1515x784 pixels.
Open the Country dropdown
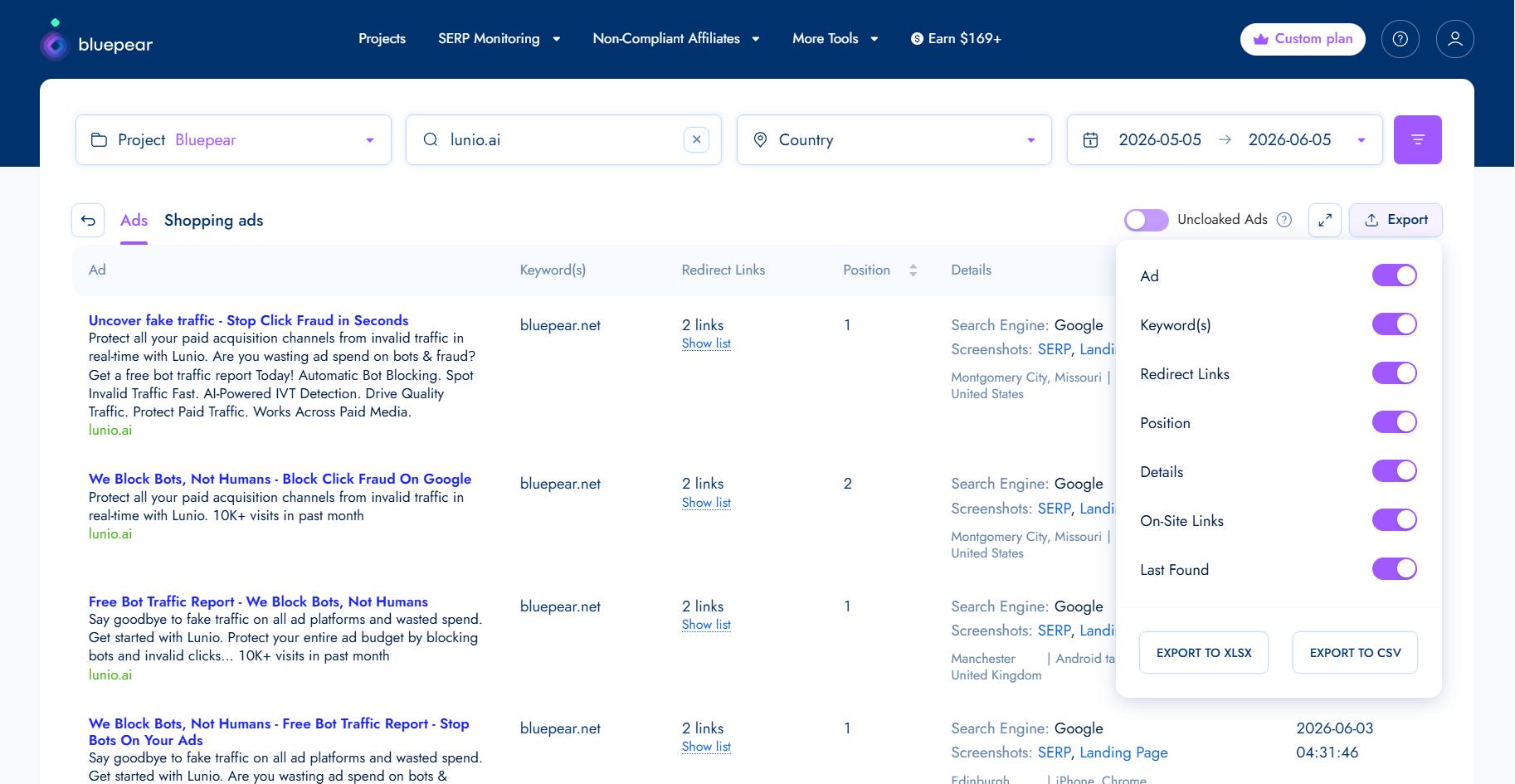(x=894, y=139)
